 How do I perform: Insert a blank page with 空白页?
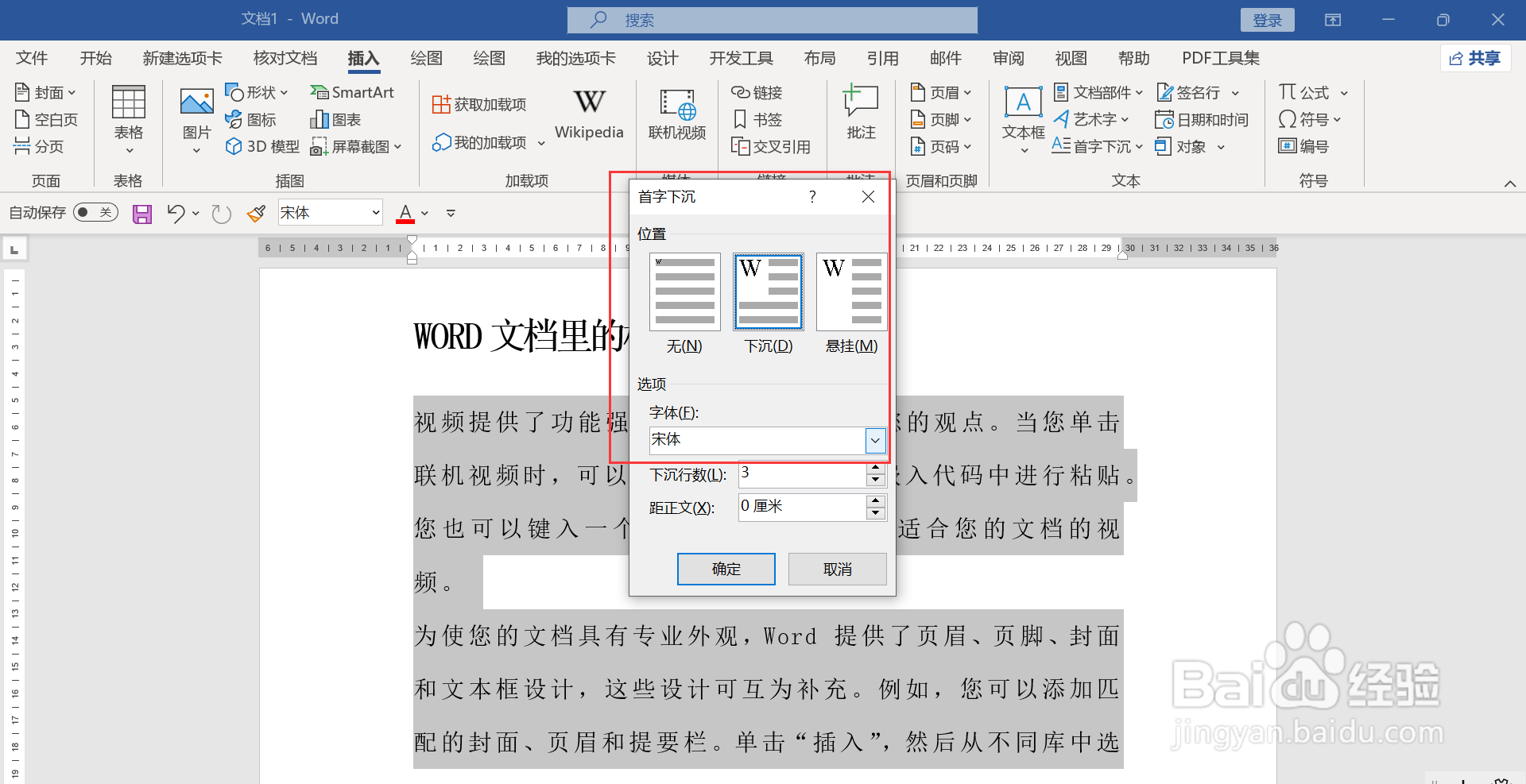[46, 120]
